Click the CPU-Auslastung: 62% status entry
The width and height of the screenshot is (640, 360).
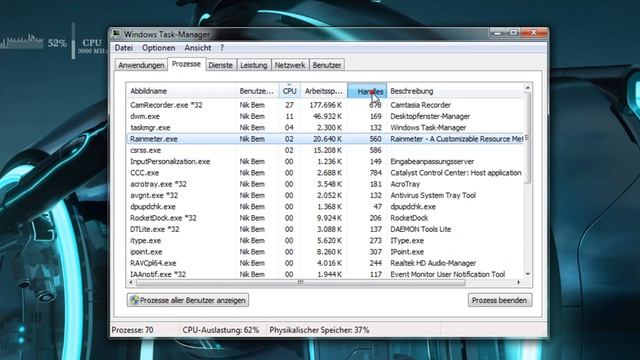(221, 330)
